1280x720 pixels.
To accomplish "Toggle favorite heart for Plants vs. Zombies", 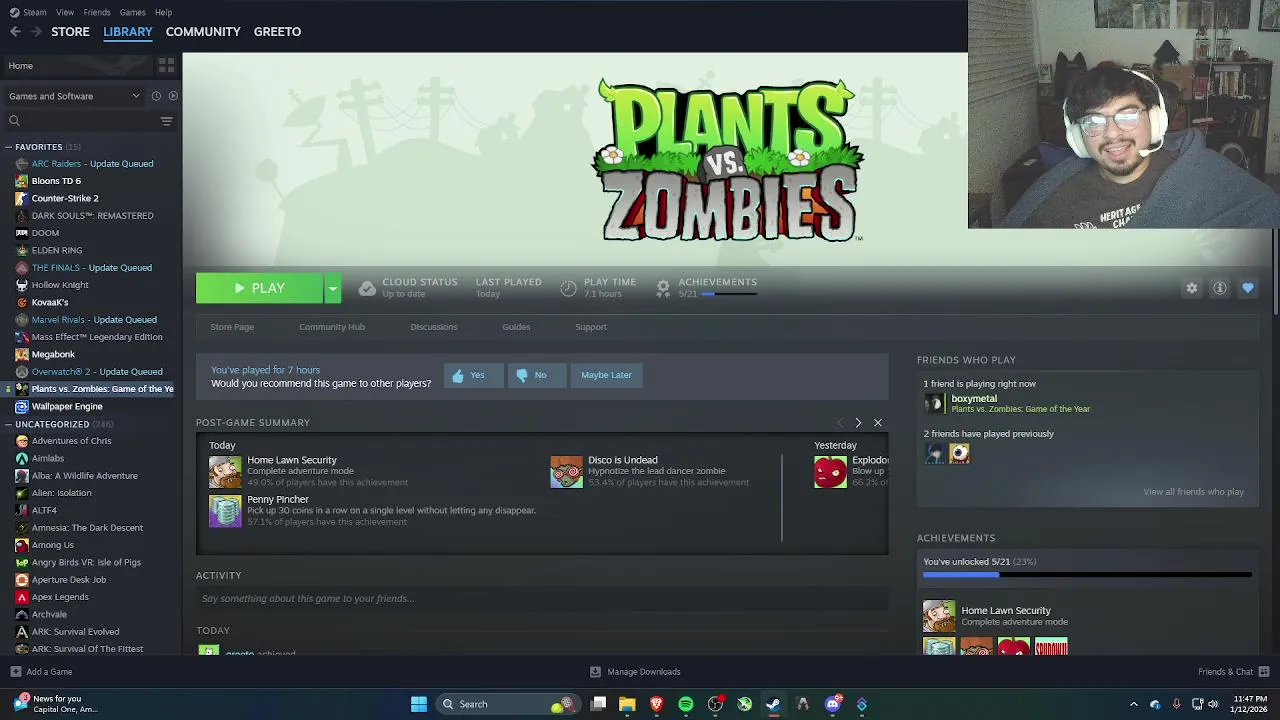I will point(1248,288).
